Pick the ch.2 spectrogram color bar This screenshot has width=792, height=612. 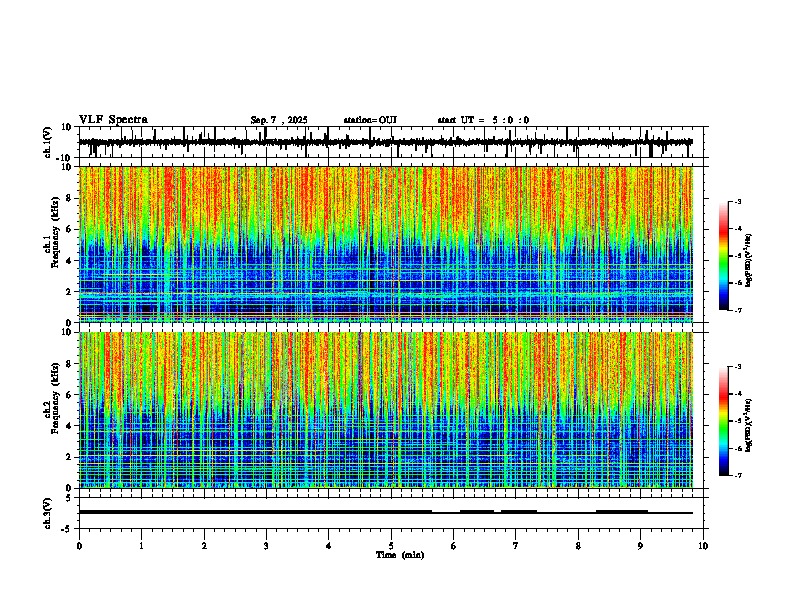[x=724, y=421]
